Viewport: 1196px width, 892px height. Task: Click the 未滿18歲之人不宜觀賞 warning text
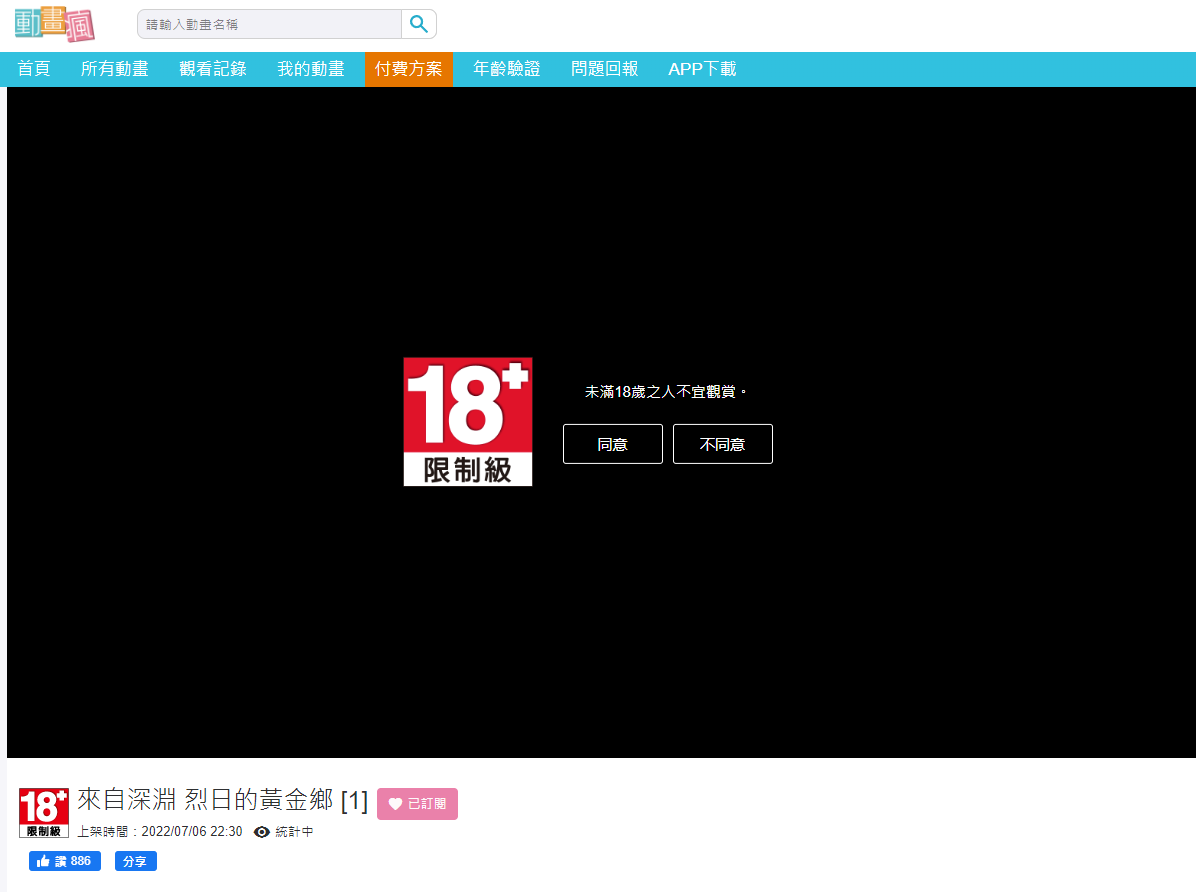click(665, 392)
